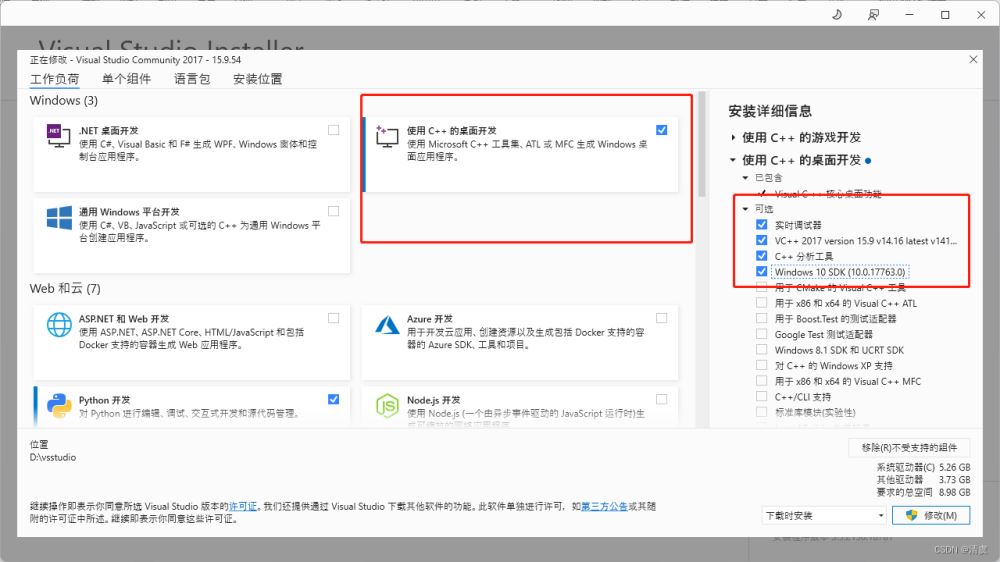The image size is (1000, 562).
Task: Click the Node.js hexagon icon
Action: (x=387, y=406)
